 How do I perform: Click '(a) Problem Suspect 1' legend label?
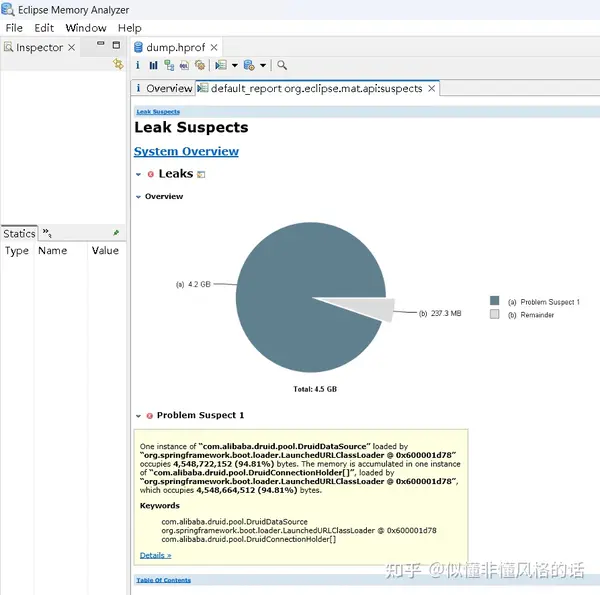coord(544,302)
